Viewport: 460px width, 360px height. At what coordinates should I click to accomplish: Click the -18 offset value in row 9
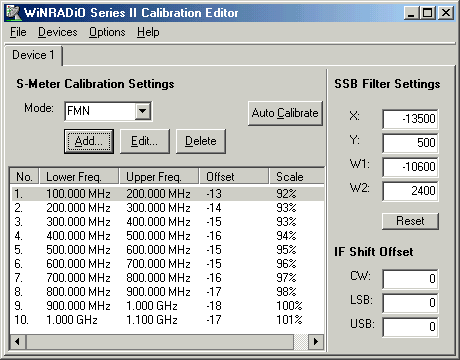[214, 306]
